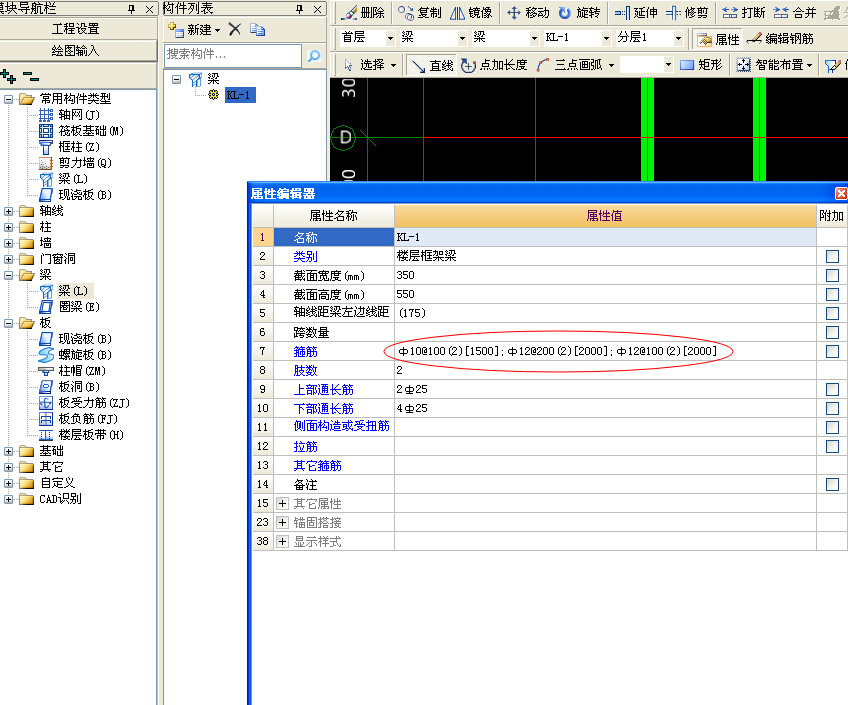Select the 修剪 trim tool

pos(687,12)
